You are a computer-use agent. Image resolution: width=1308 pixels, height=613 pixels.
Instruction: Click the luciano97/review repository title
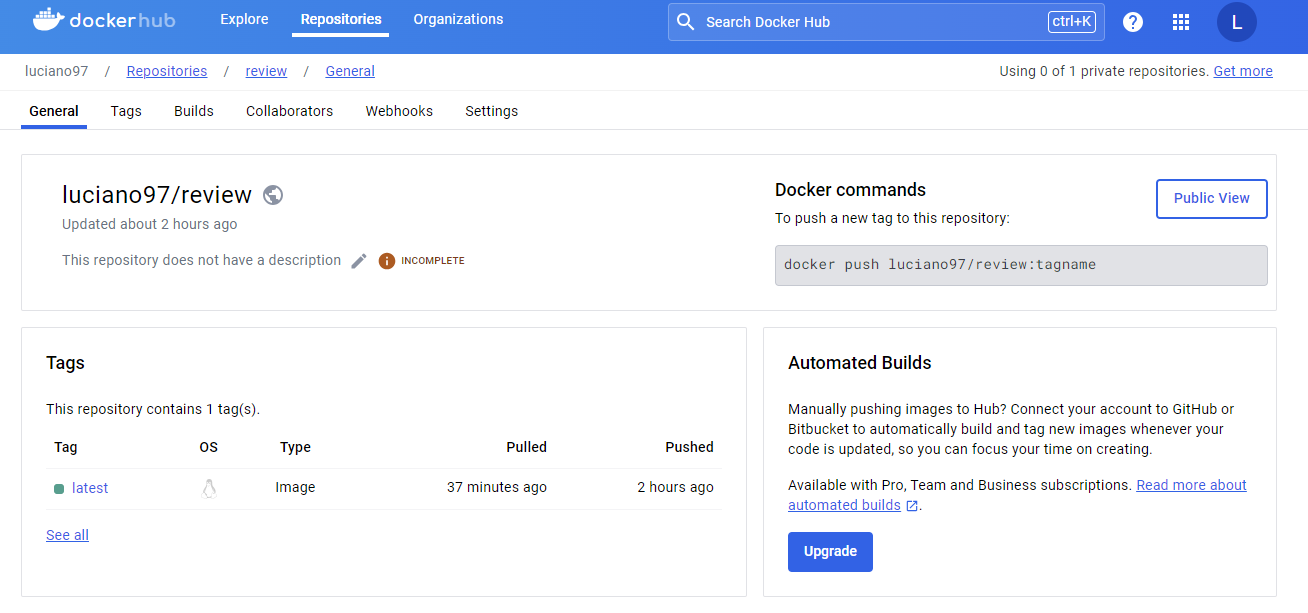tap(158, 195)
